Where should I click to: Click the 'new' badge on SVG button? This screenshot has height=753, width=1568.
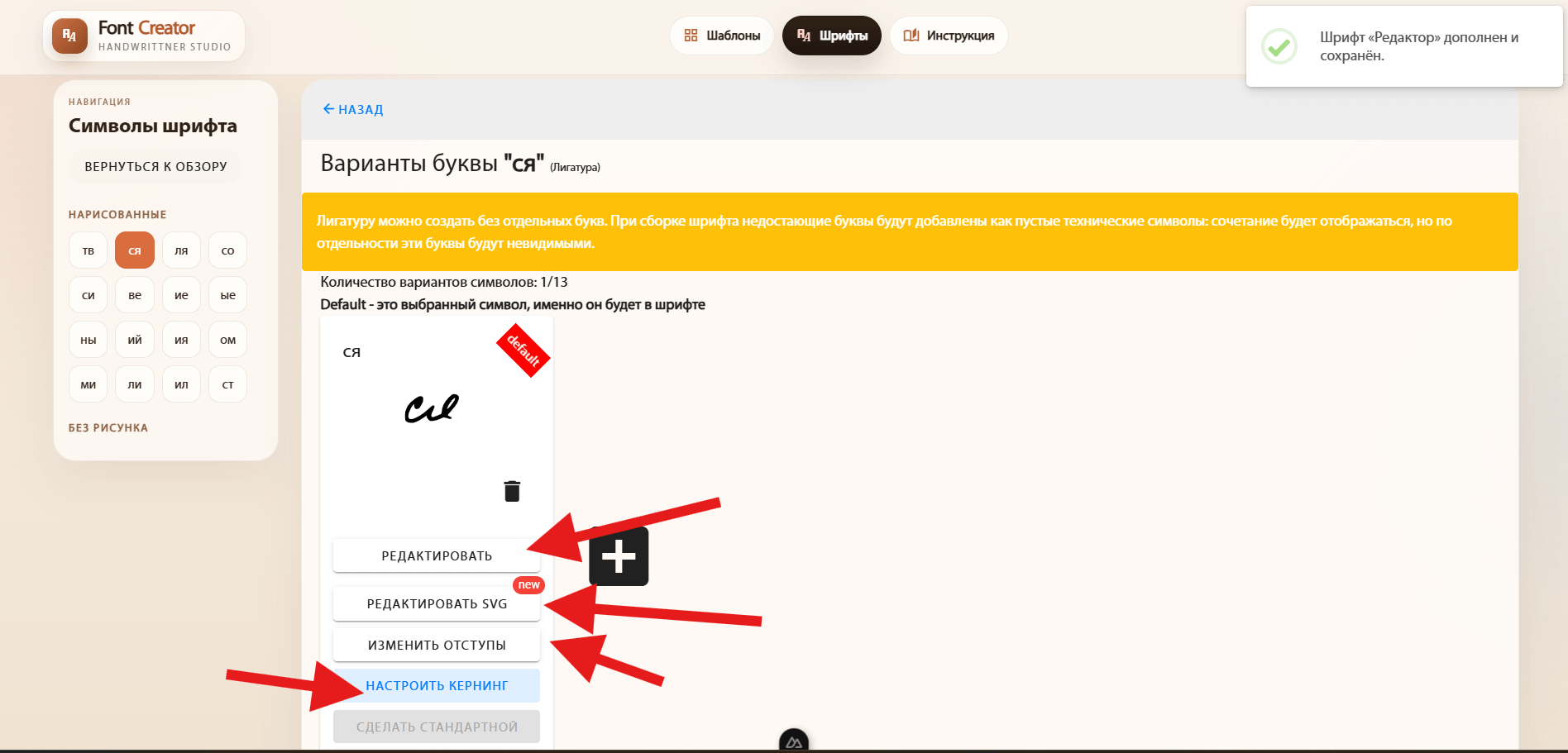[529, 585]
